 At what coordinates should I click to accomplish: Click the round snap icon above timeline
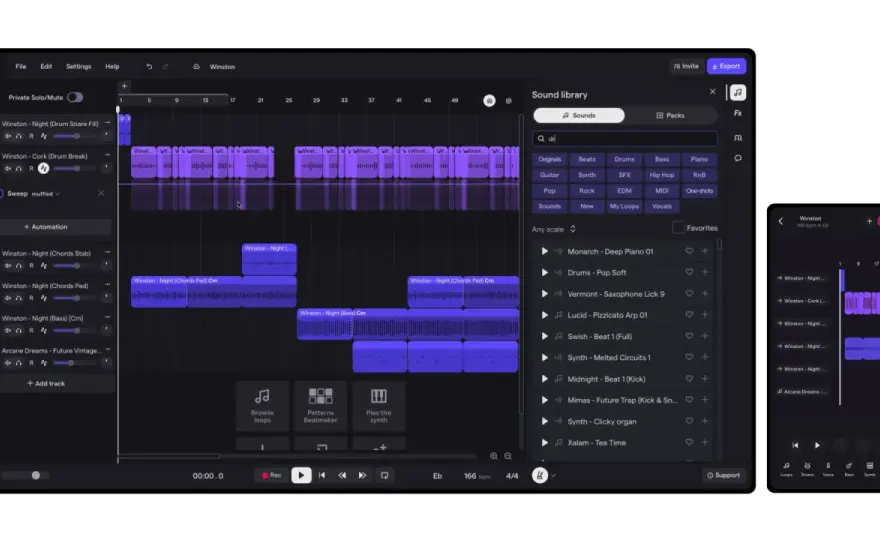489,100
